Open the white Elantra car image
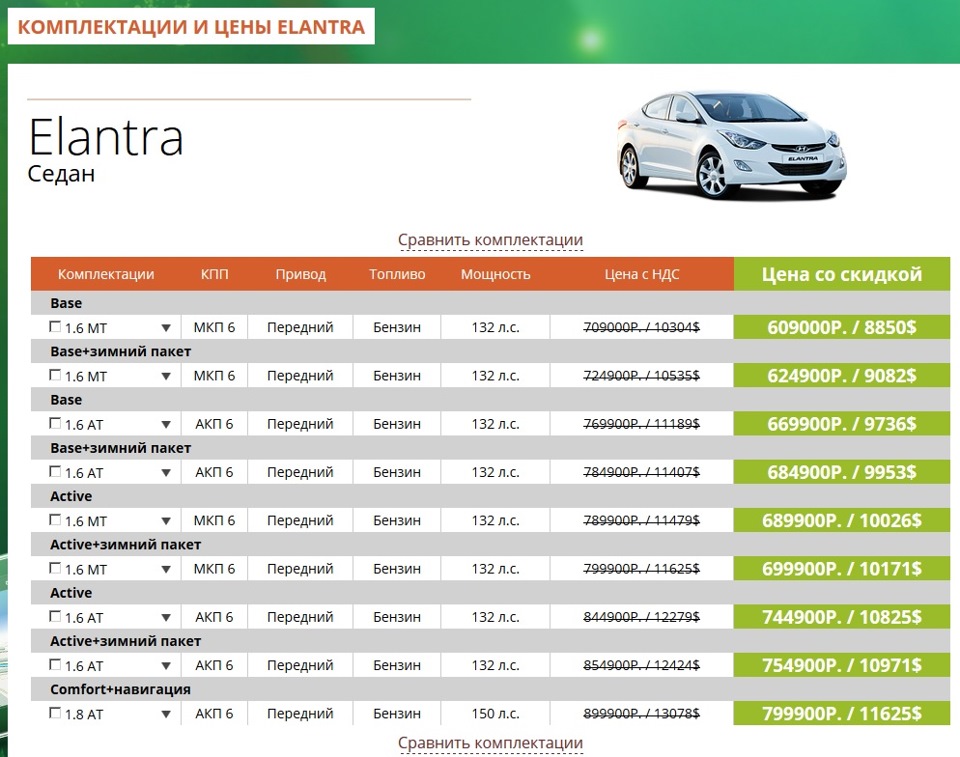960x757 pixels. [x=731, y=145]
